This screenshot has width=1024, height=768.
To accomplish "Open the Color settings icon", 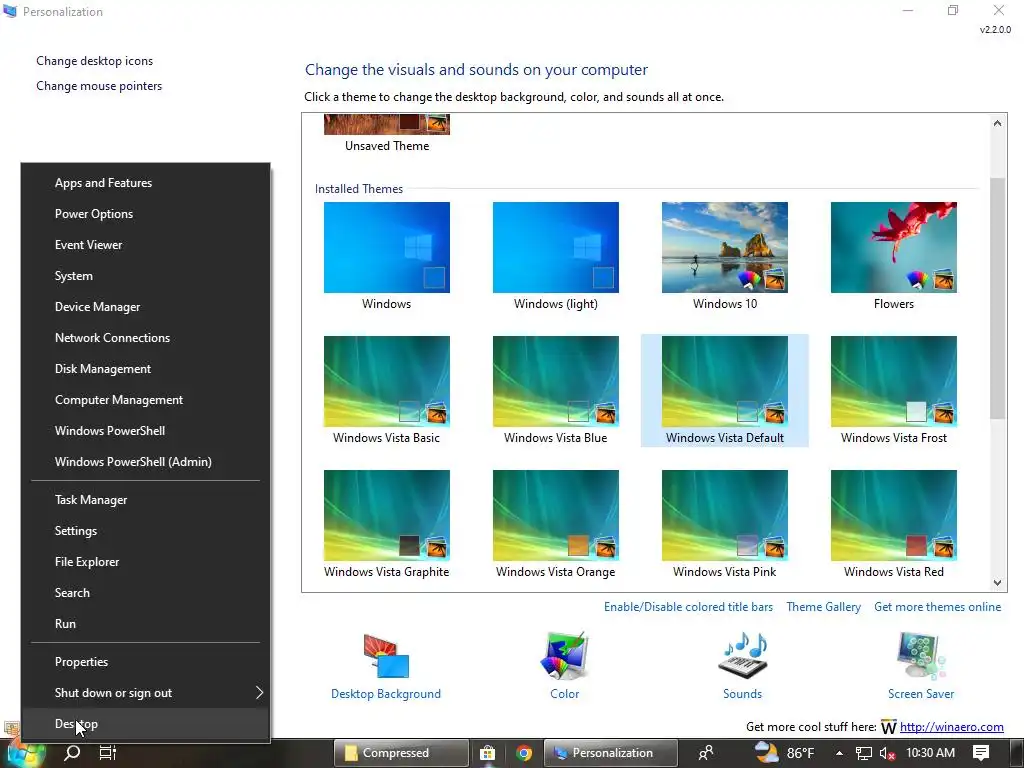I will pos(564,657).
